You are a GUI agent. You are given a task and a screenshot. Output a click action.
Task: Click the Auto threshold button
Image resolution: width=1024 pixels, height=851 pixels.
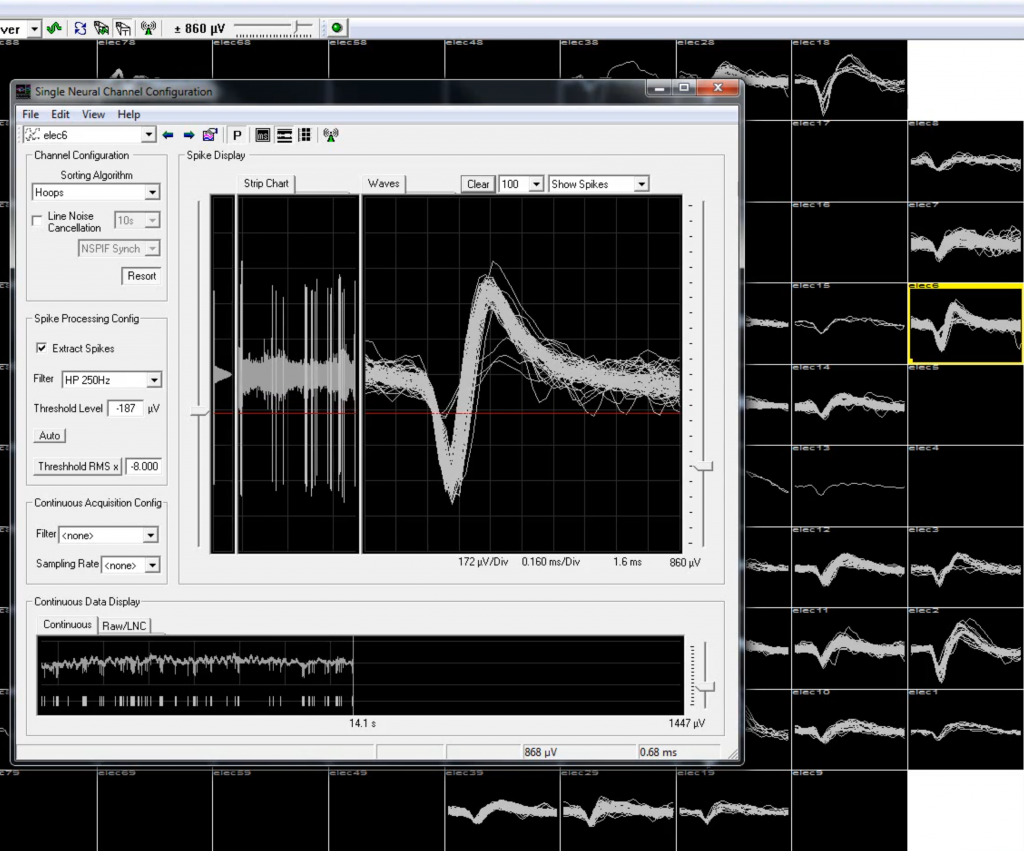tap(48, 436)
